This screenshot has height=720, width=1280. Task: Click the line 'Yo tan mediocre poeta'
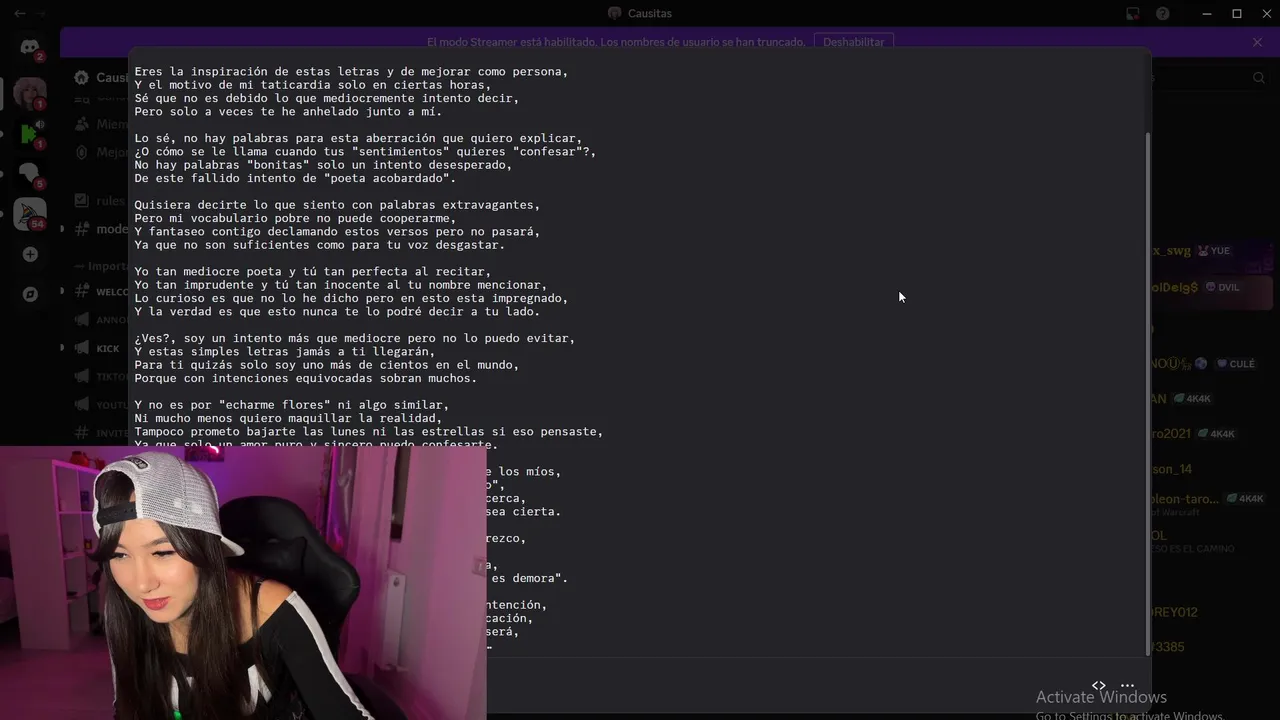313,272
